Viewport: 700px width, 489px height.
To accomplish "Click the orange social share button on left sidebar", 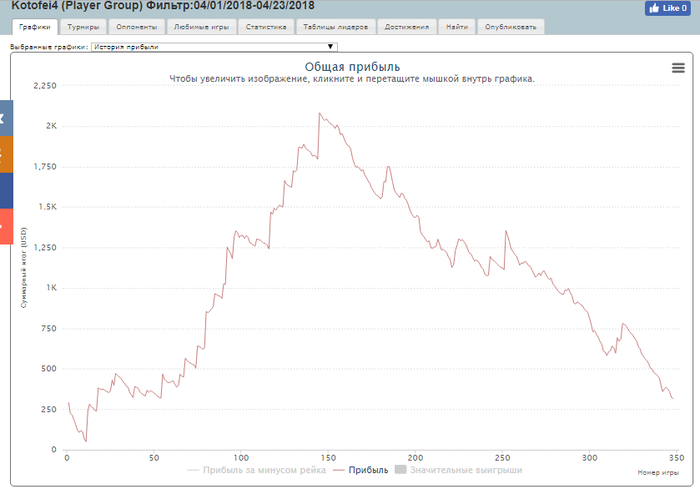I will pos(6,155).
